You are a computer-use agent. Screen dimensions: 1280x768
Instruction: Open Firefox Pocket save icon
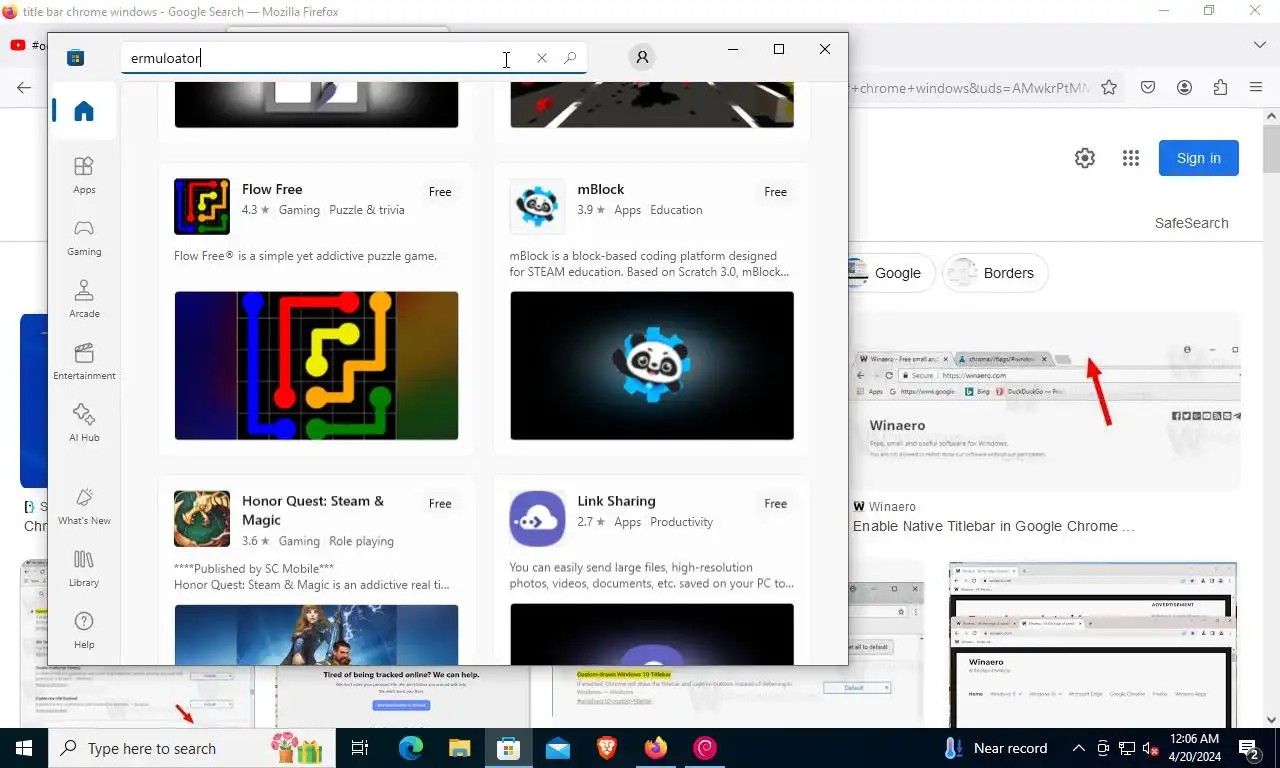pyautogui.click(x=1148, y=88)
